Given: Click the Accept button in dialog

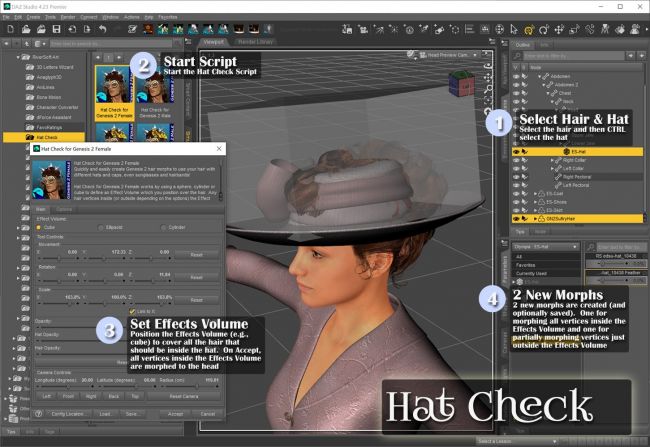Looking at the screenshot, I should click(175, 414).
